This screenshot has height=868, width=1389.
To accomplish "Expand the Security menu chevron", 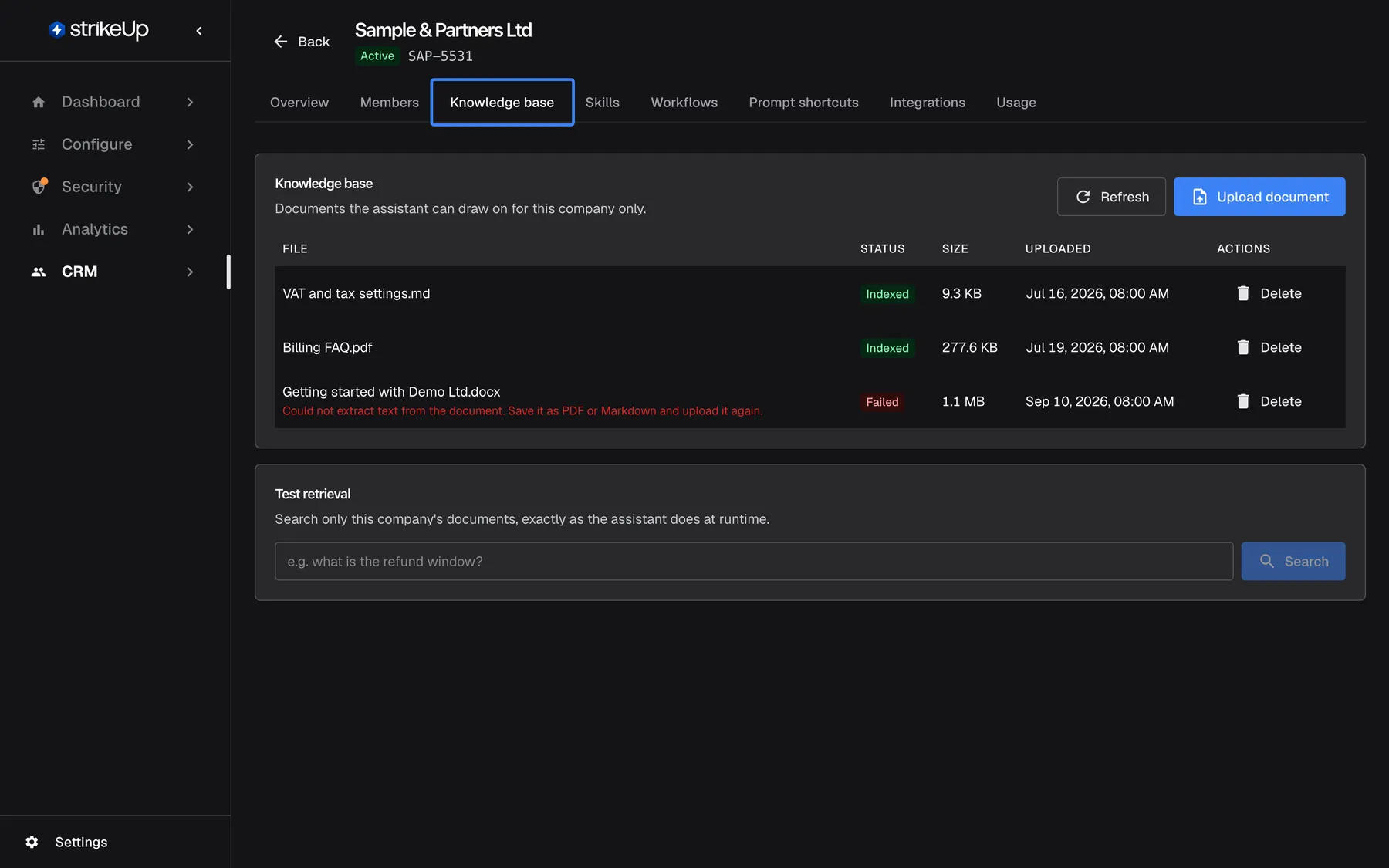I will (190, 187).
